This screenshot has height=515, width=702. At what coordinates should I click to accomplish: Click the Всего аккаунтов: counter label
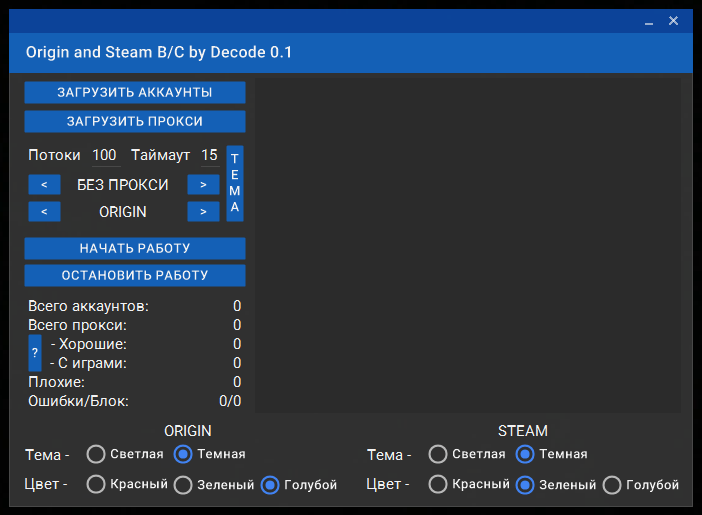pos(88,306)
